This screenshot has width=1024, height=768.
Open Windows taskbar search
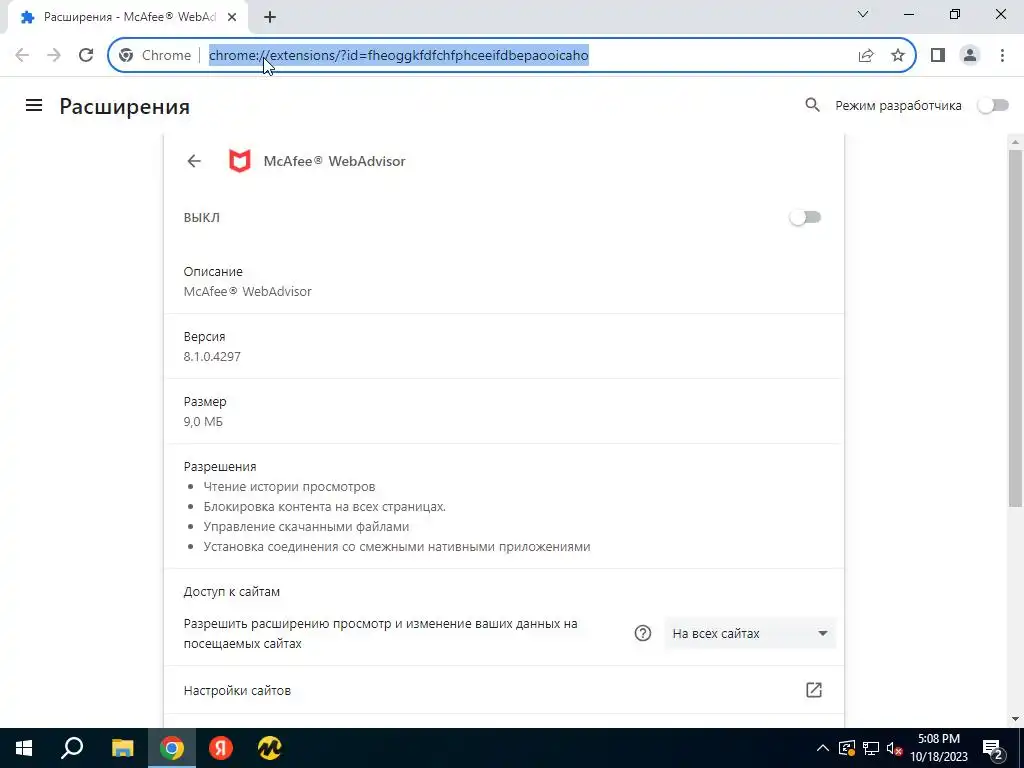point(72,748)
